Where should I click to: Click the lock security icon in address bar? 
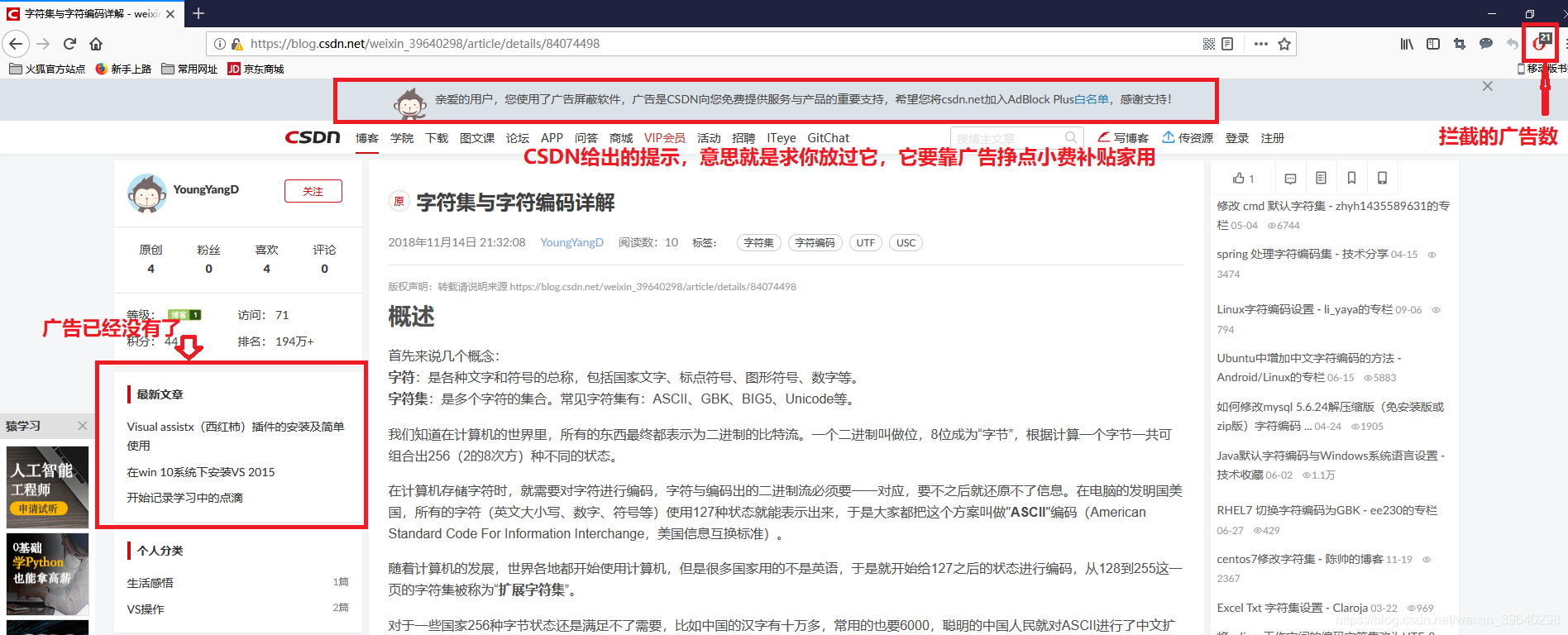(x=237, y=44)
